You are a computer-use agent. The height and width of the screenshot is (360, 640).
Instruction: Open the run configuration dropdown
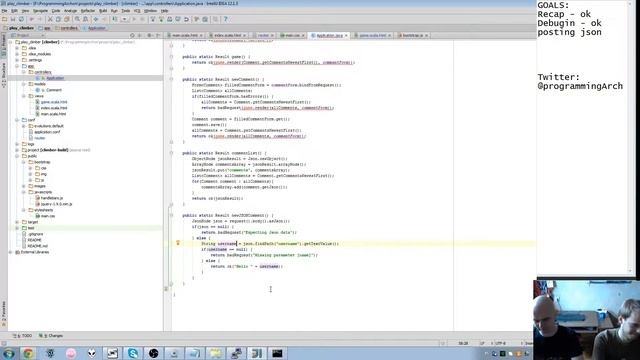[124, 19]
